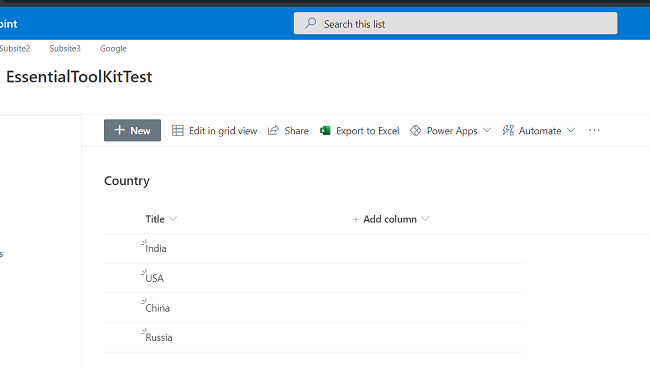
Task: Open the Russia list item
Action: click(x=159, y=337)
